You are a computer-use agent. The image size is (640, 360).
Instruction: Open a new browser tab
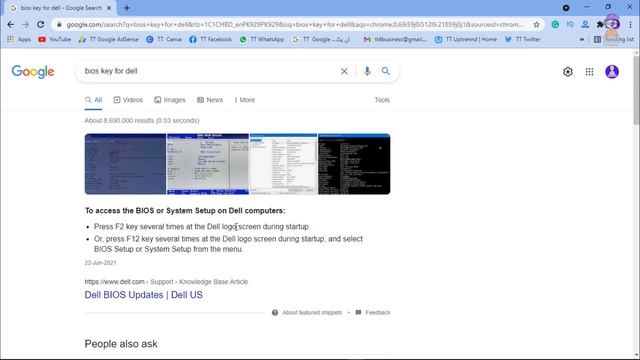(127, 8)
